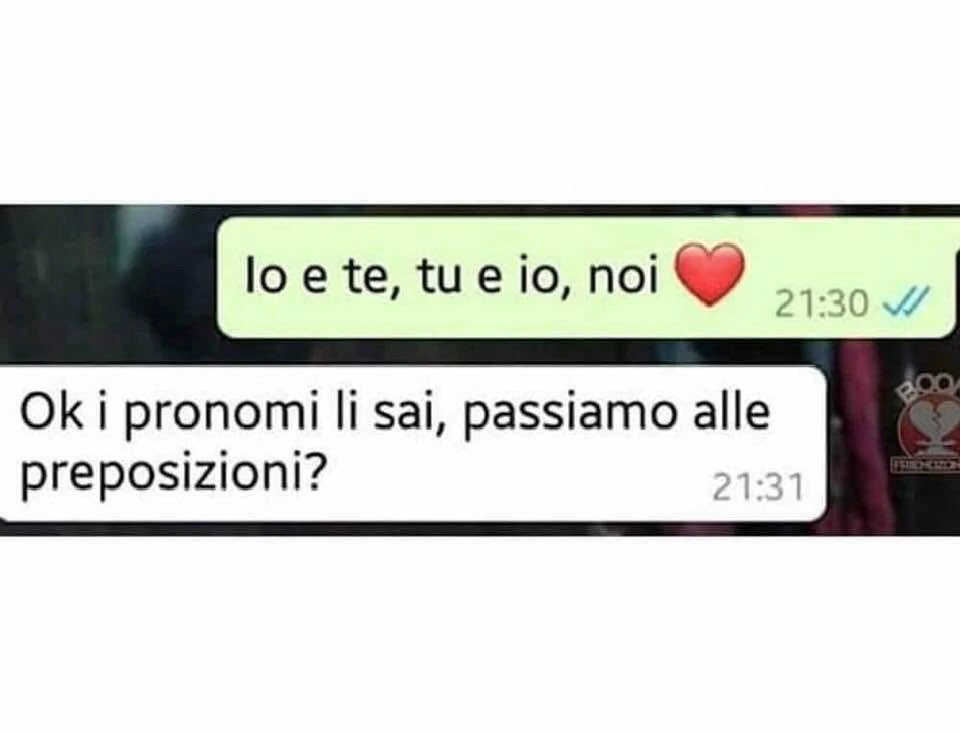
Task: Select the 21:31 timestamp
Action: pyautogui.click(x=758, y=488)
